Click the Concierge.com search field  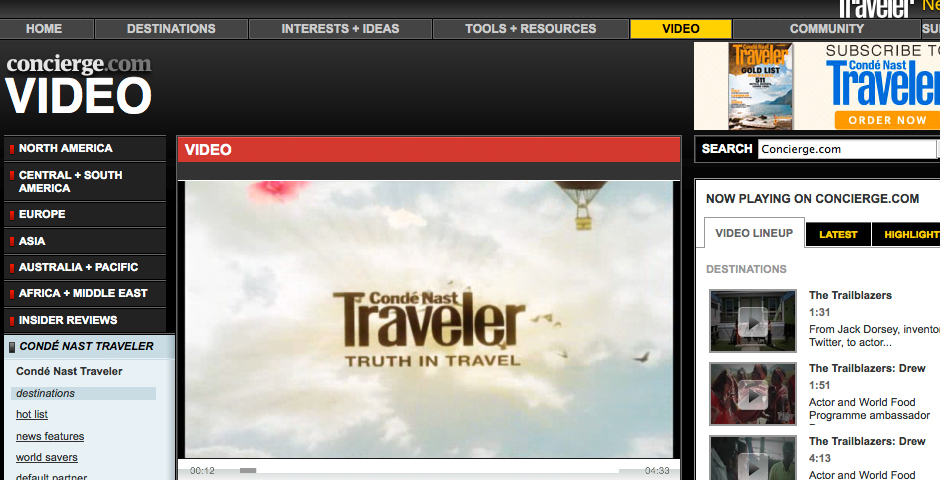(846, 149)
